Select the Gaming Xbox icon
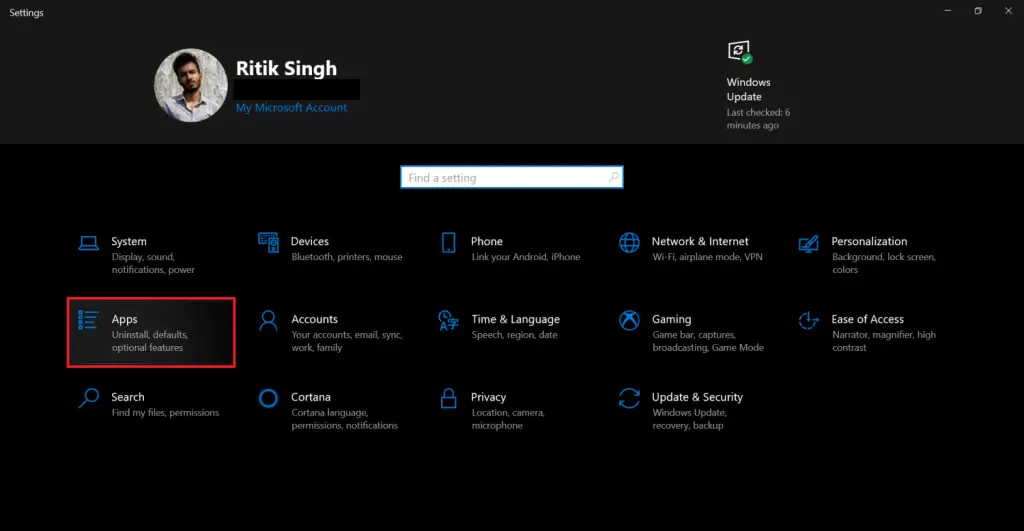Viewport: 1024px width, 531px height. pos(630,320)
